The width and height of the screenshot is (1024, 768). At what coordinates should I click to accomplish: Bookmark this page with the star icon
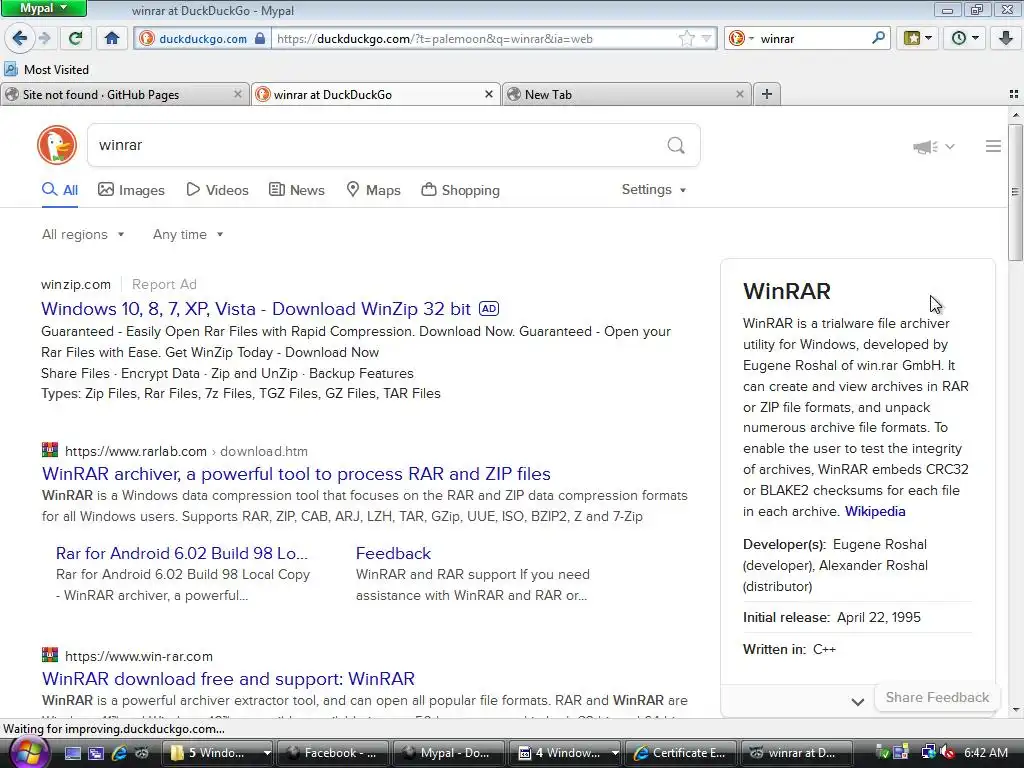686,39
